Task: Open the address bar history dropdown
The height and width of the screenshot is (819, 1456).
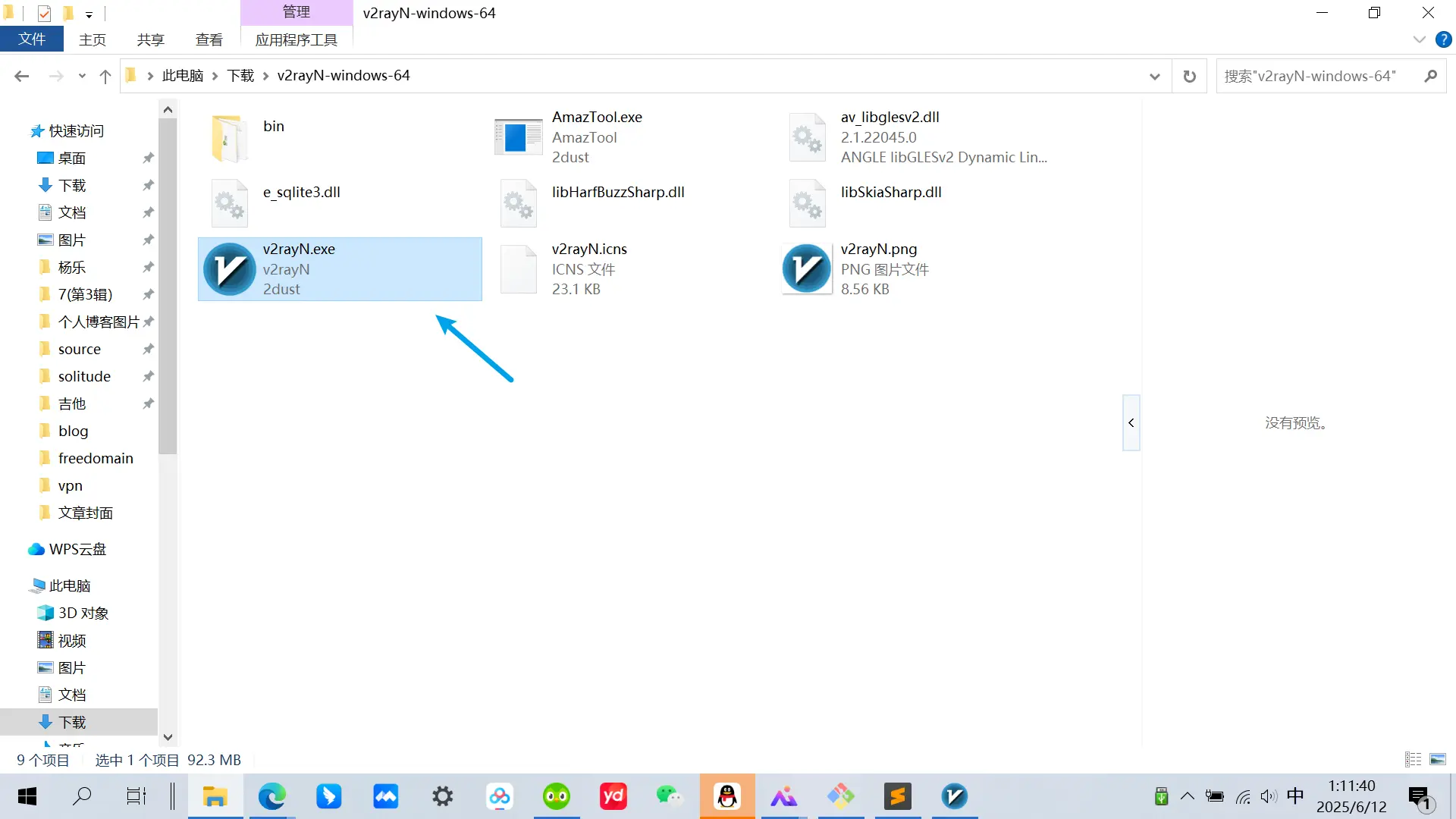Action: pos(1155,76)
